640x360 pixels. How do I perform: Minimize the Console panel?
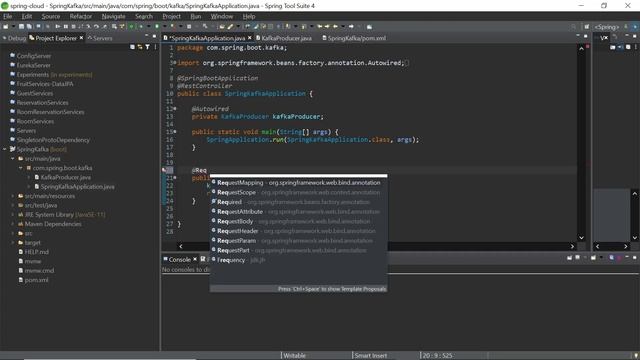pos(627,258)
